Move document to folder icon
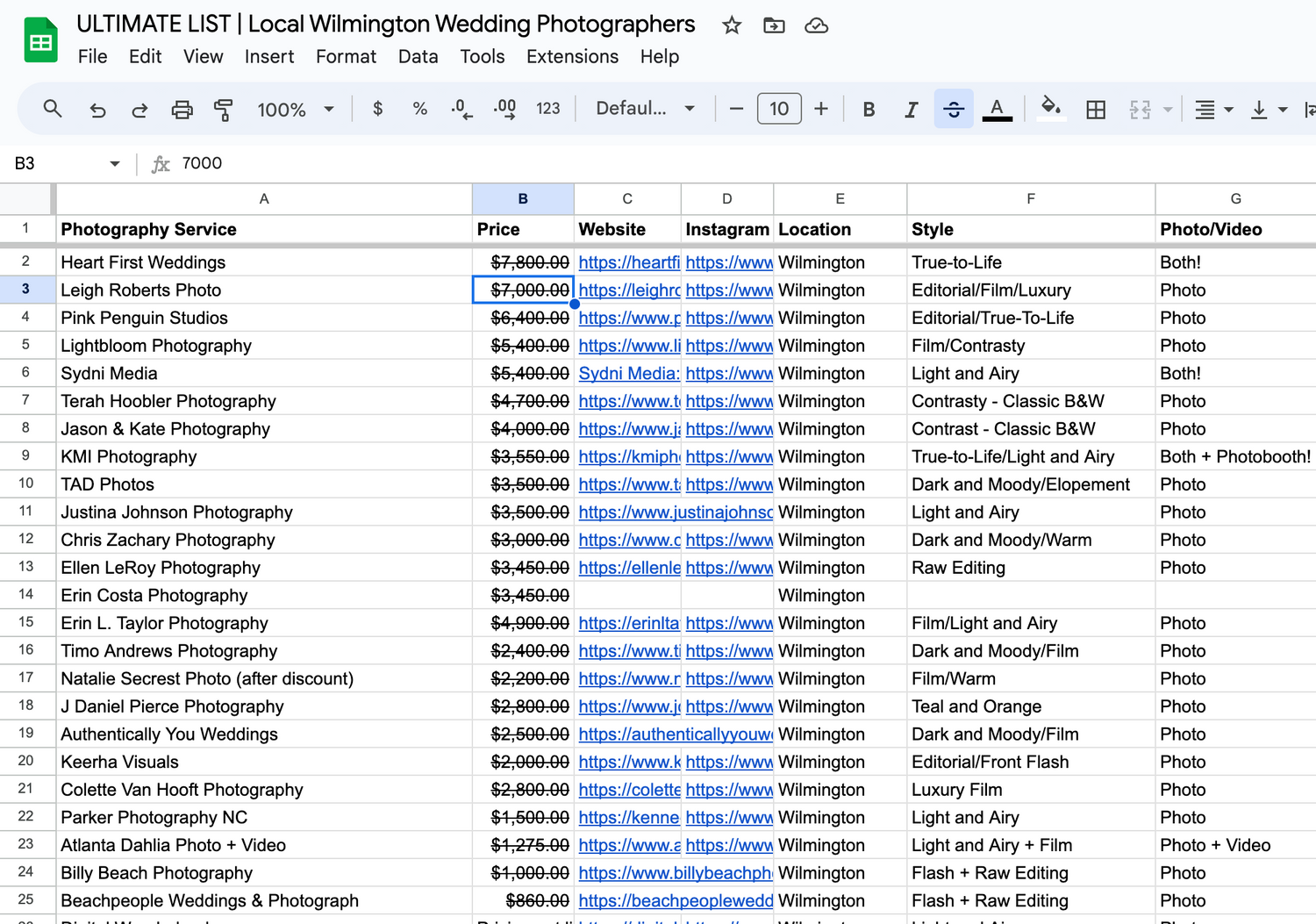1316x924 pixels. click(x=774, y=25)
